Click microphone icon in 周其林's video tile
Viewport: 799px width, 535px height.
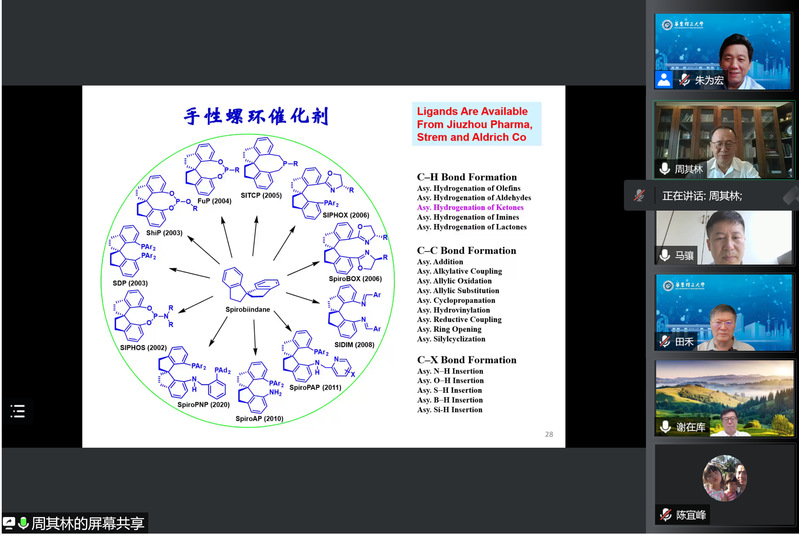[x=665, y=168]
